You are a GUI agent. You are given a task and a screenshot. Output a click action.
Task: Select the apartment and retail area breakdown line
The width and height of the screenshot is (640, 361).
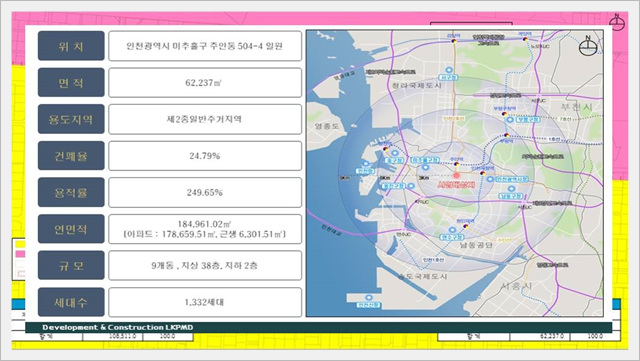[x=204, y=234]
